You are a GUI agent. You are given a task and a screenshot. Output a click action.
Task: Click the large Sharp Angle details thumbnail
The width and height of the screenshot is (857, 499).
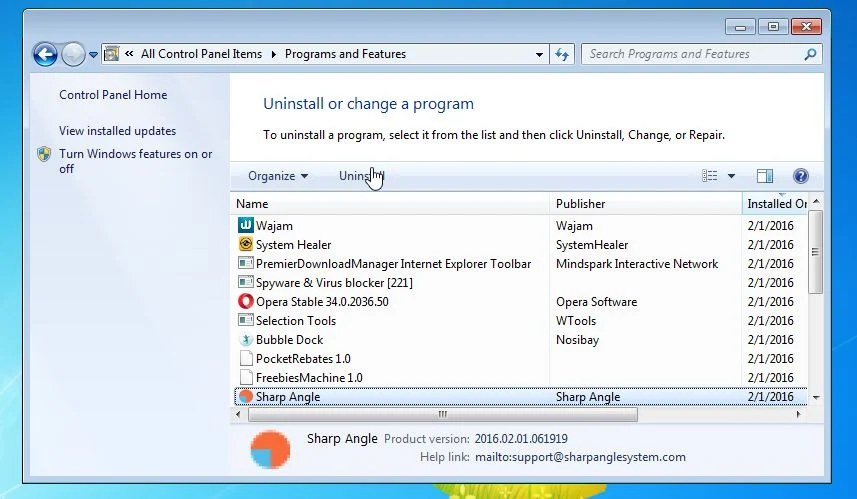pos(270,450)
